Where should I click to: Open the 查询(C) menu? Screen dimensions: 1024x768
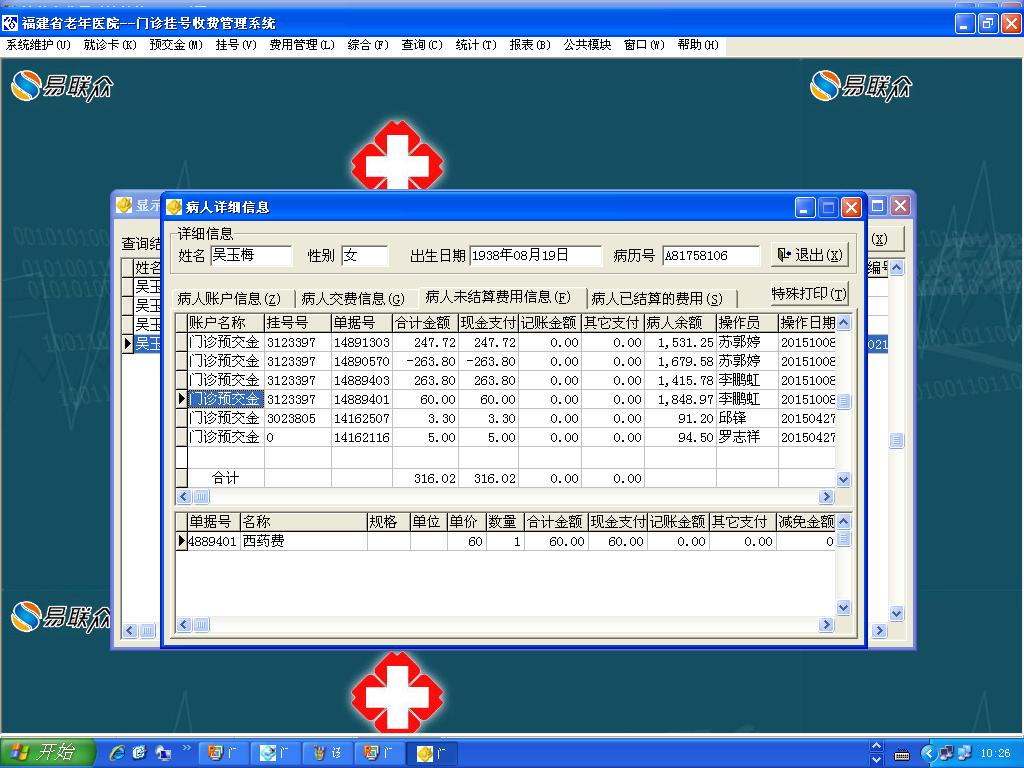click(421, 45)
